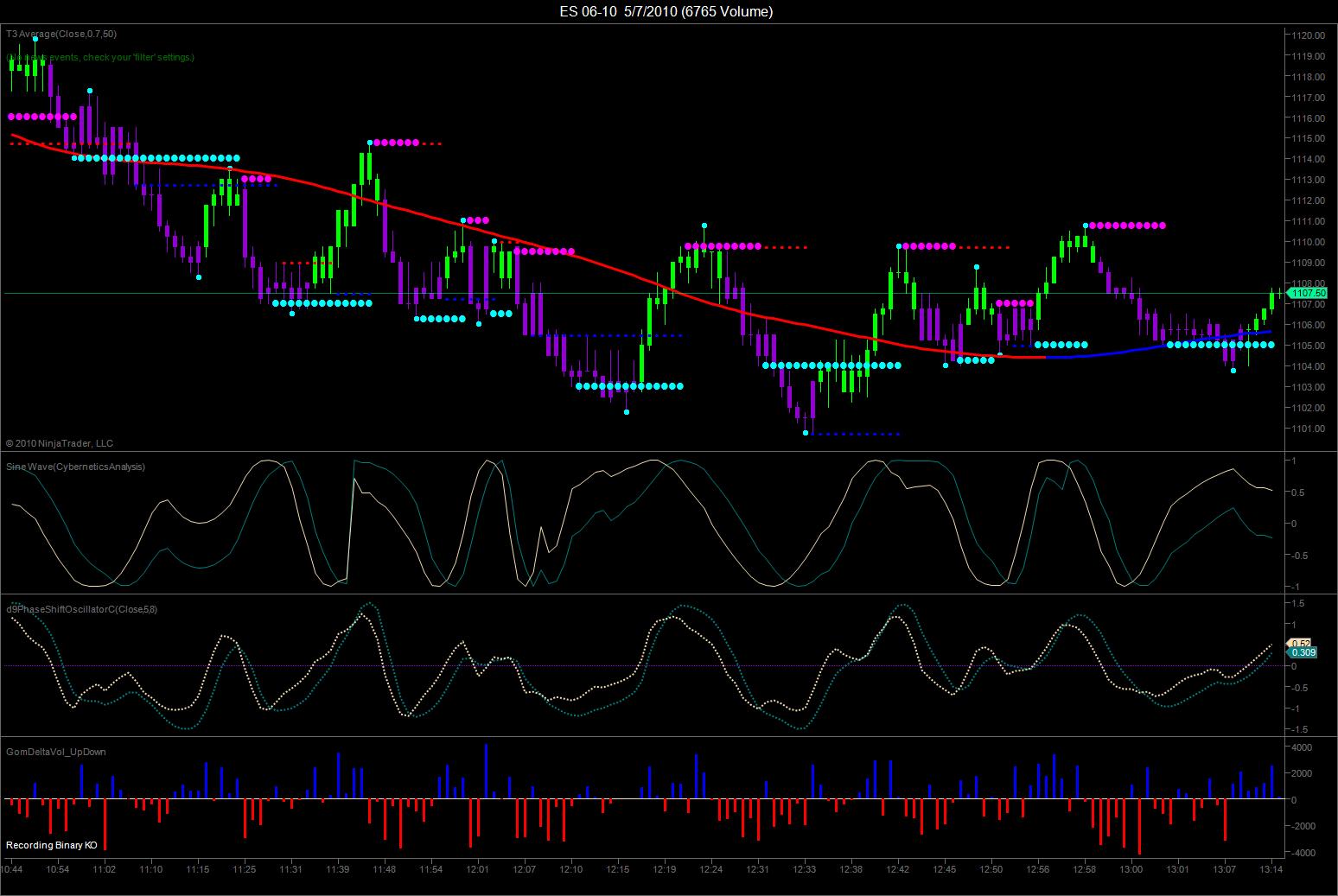Click the 10:44 time axis label

13,869
